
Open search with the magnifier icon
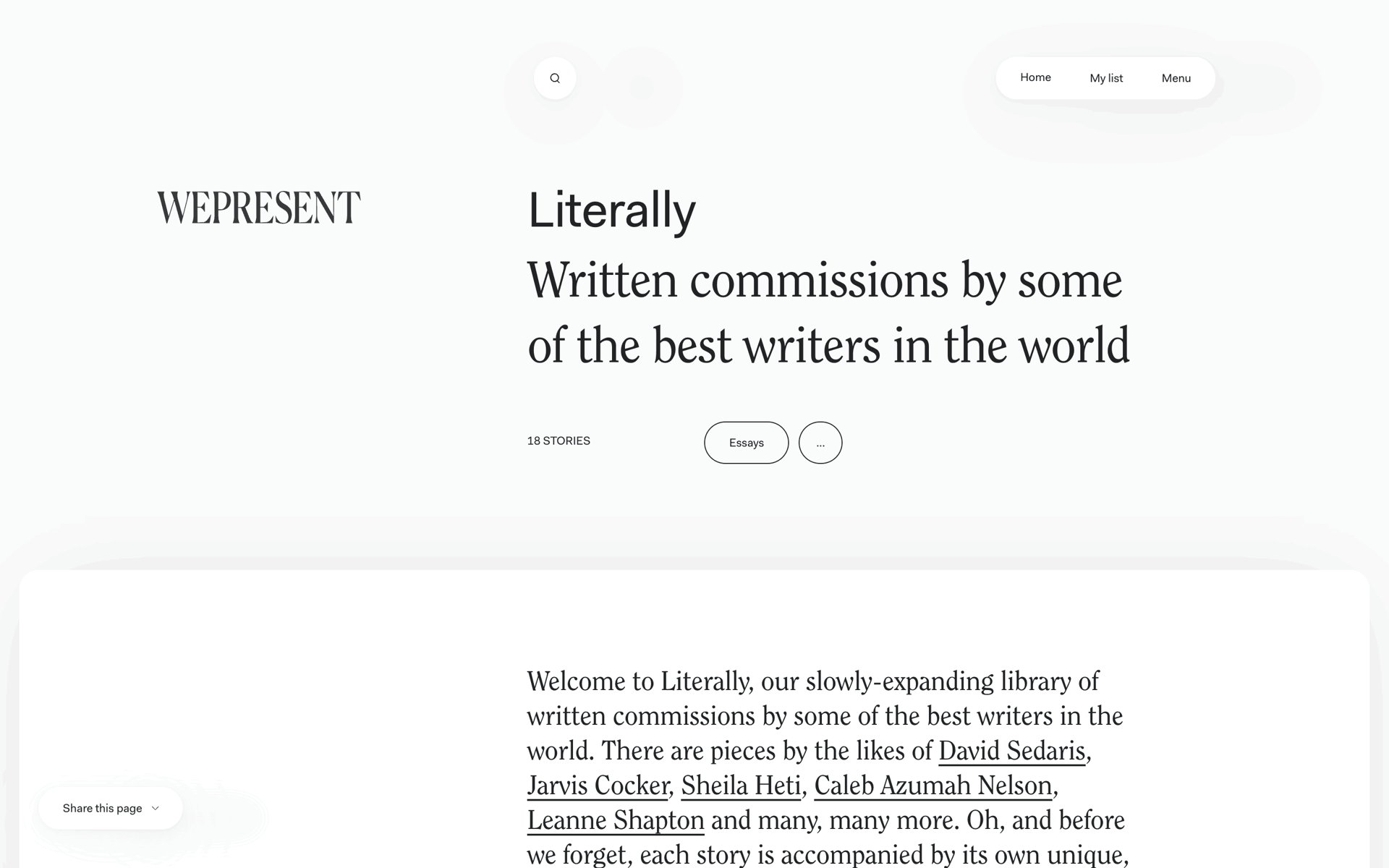tap(555, 78)
